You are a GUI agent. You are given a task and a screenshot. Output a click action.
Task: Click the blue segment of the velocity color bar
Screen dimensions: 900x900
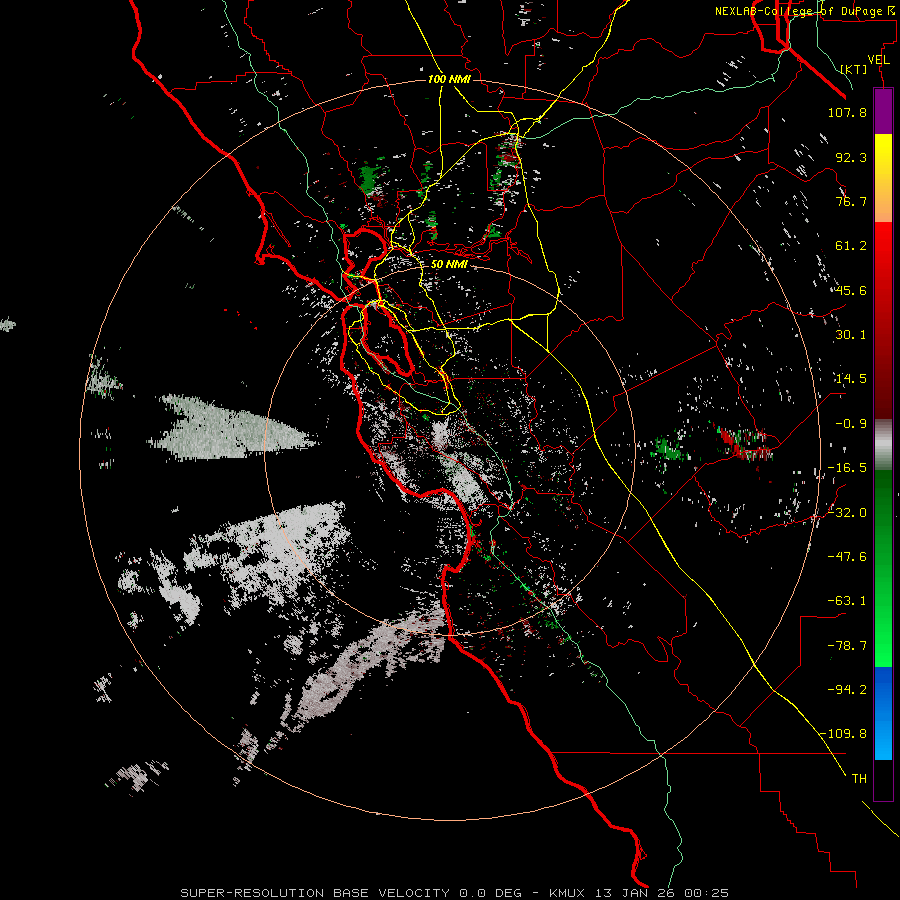pyautogui.click(x=883, y=713)
